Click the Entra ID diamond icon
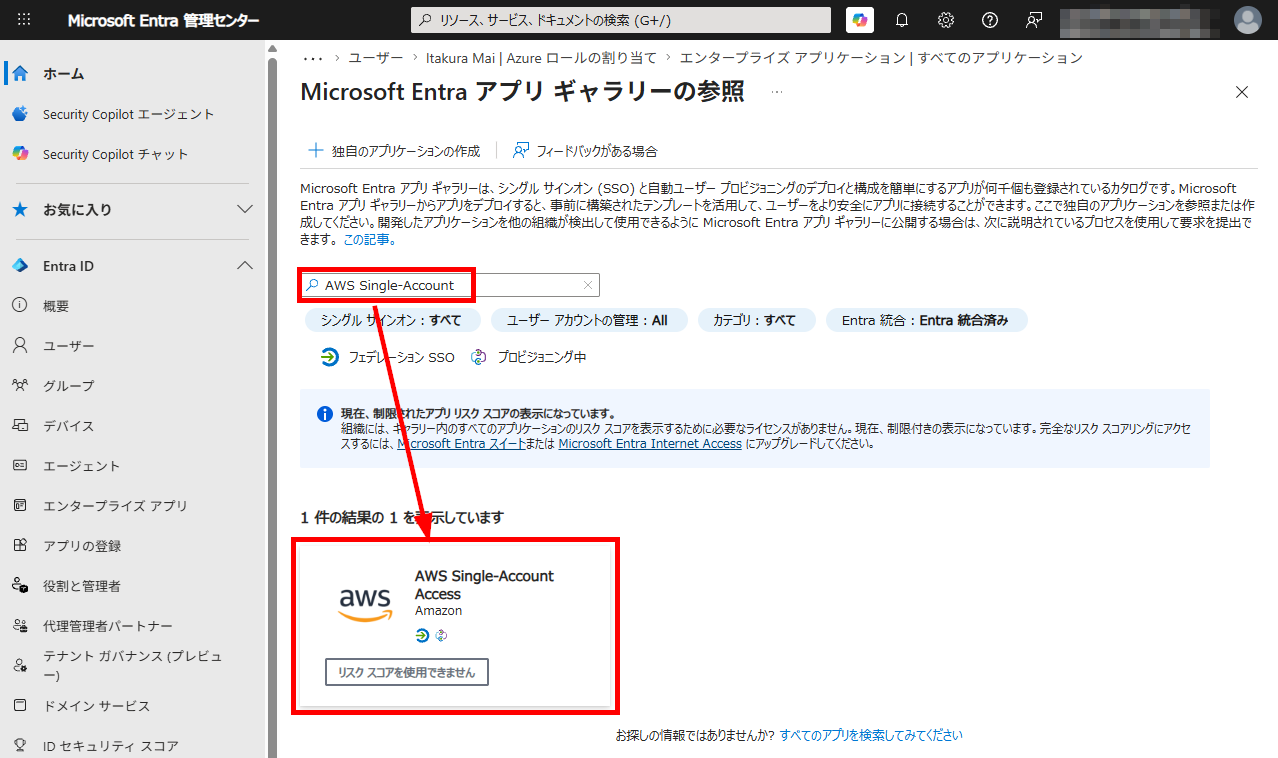Viewport: 1278px width, 758px height. click(20, 266)
